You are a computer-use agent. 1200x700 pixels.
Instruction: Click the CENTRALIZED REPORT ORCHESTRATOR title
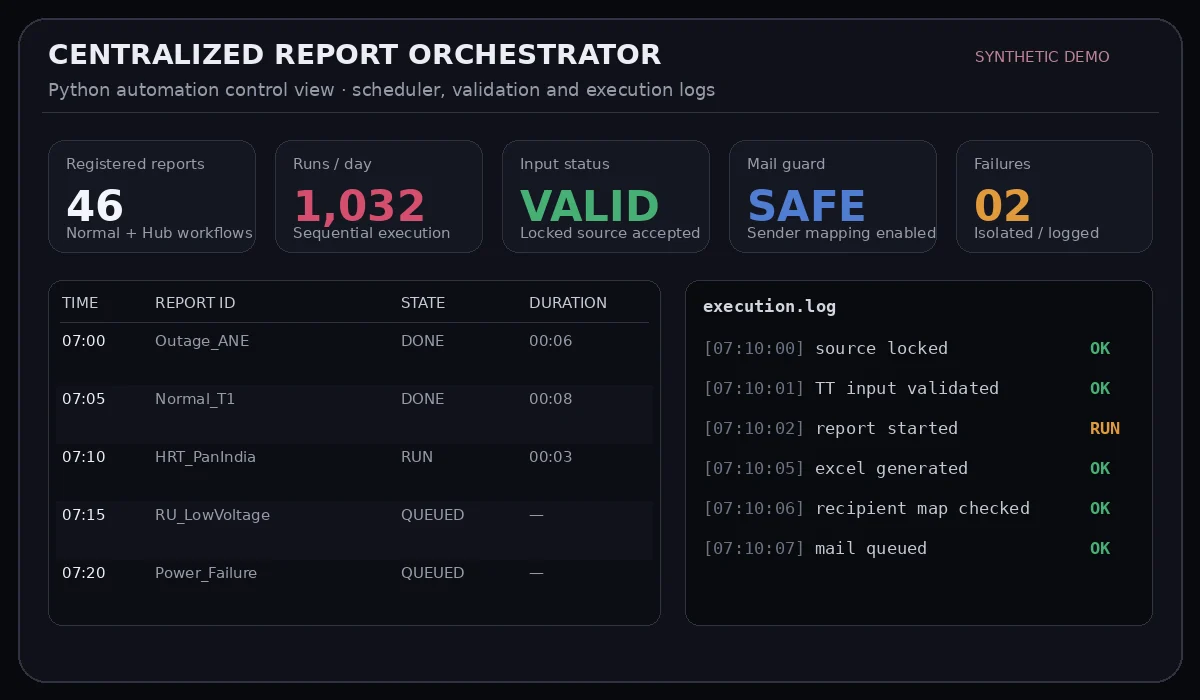click(354, 54)
